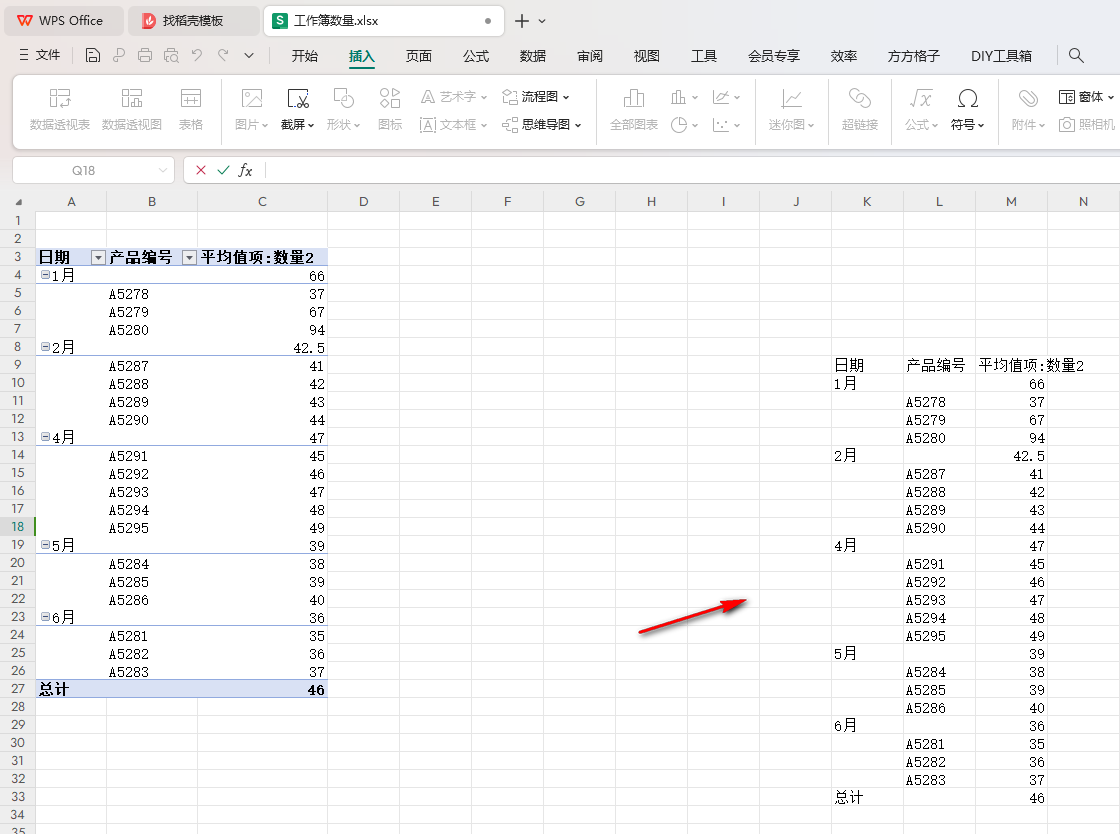Click the Name Box showing Q18
This screenshot has width=1120, height=834.
tap(83, 170)
